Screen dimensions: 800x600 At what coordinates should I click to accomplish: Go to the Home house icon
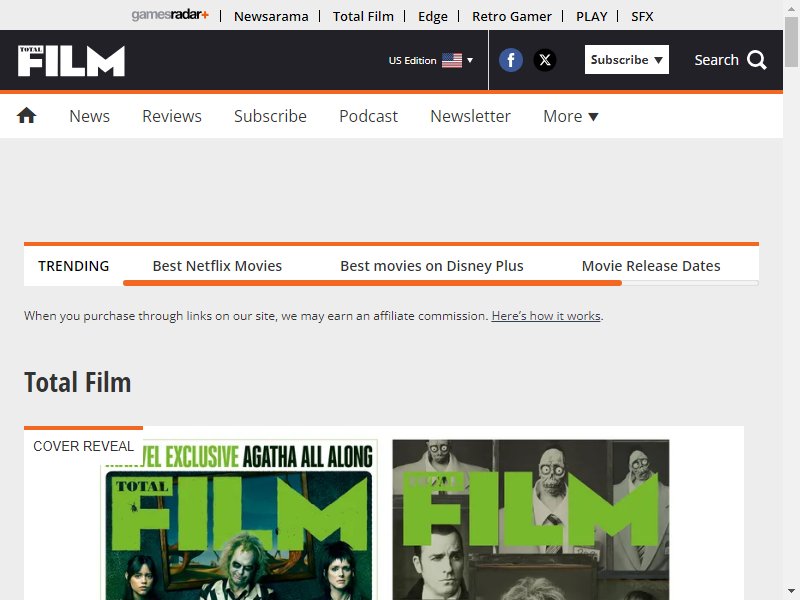click(27, 116)
